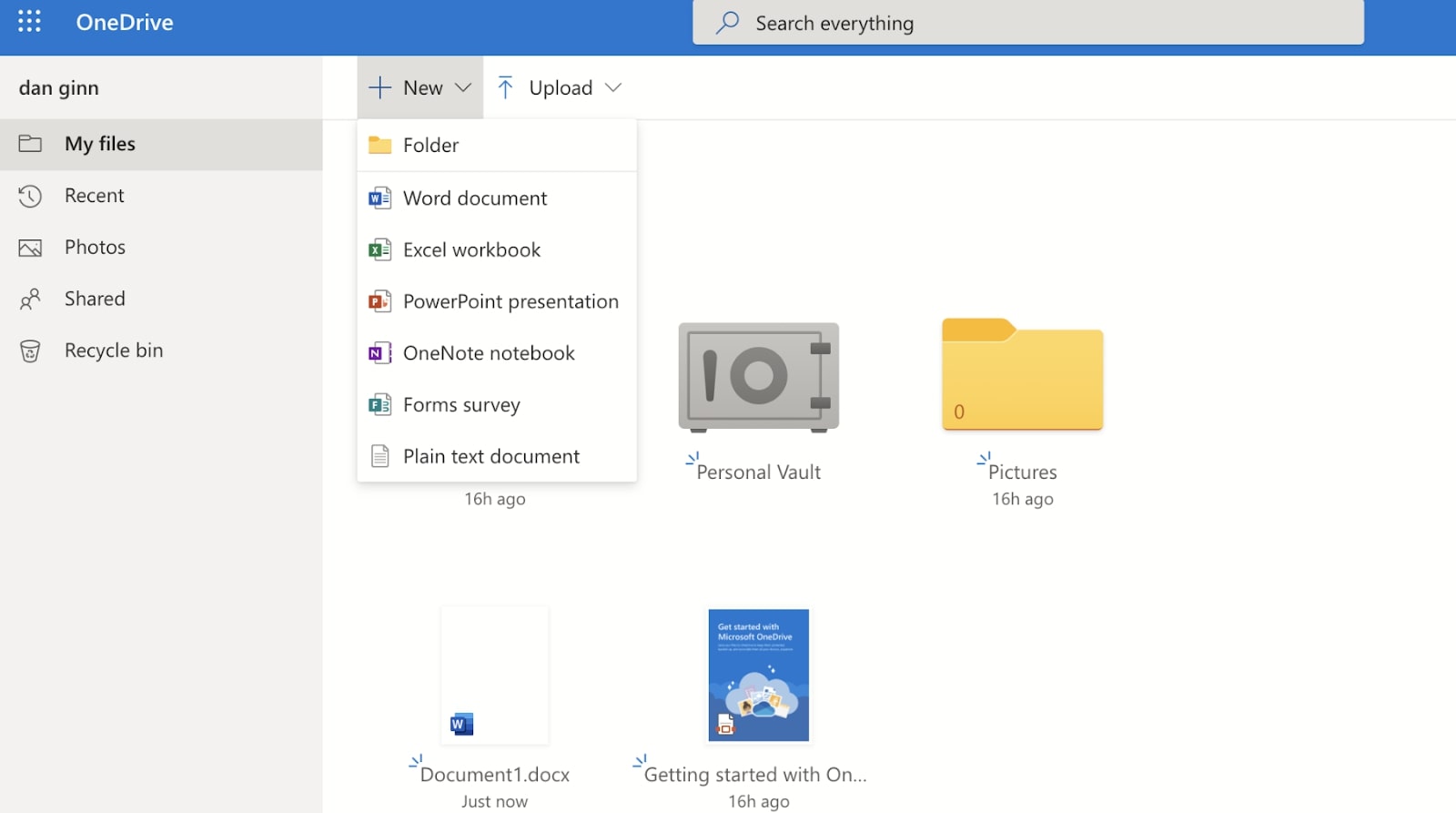Click 16h ago under Pictures
The width and height of the screenshot is (1456, 813).
(1023, 499)
